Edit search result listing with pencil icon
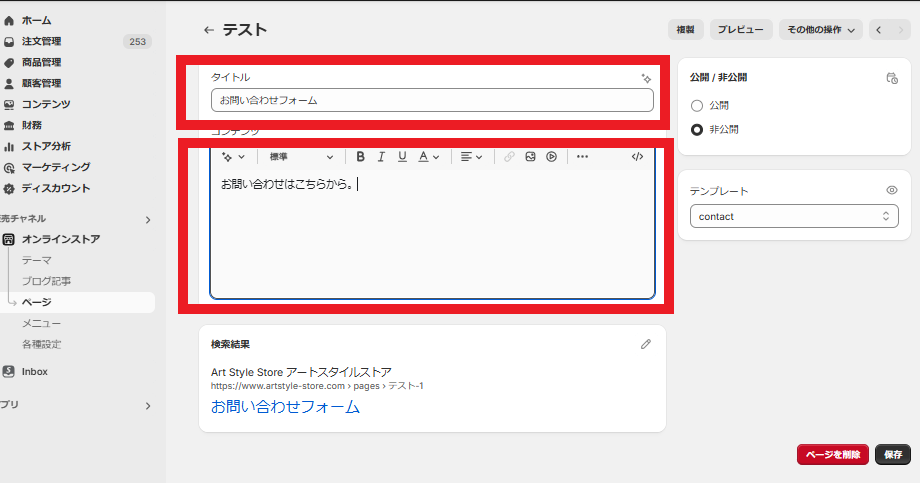Viewport: 920px width, 483px height. 645,344
